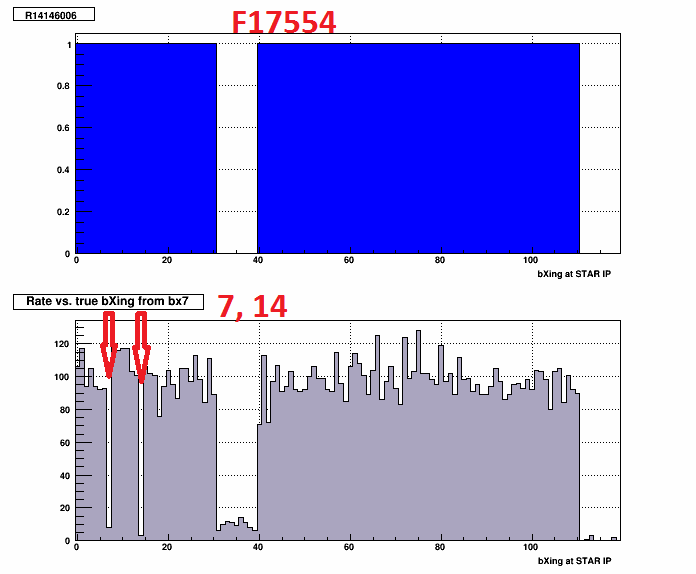Viewport: 696px width, 574px height.
Task: Click the y-axis value 80 on bottom plot
Action: 65,410
